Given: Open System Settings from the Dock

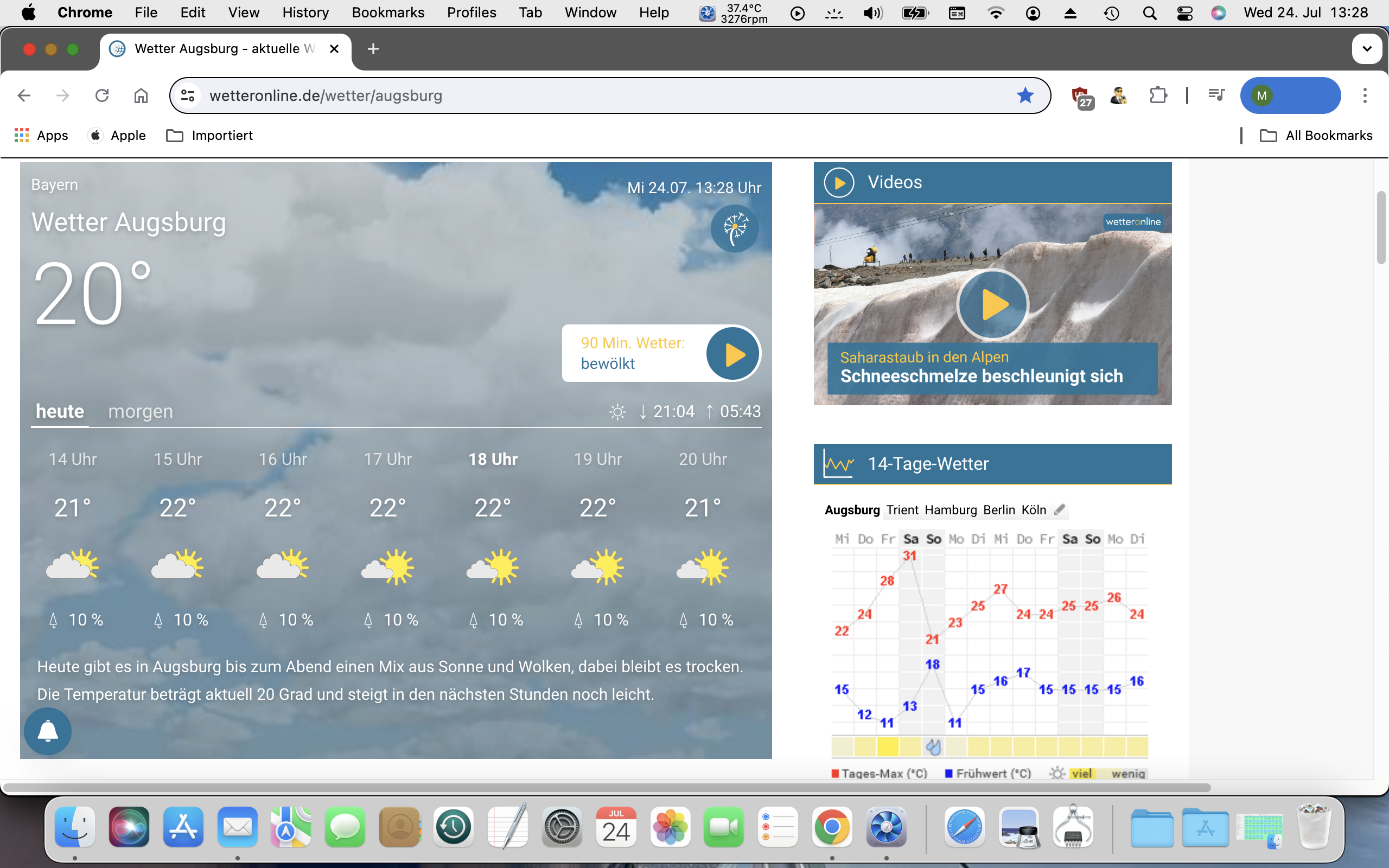Looking at the screenshot, I should pos(562,827).
